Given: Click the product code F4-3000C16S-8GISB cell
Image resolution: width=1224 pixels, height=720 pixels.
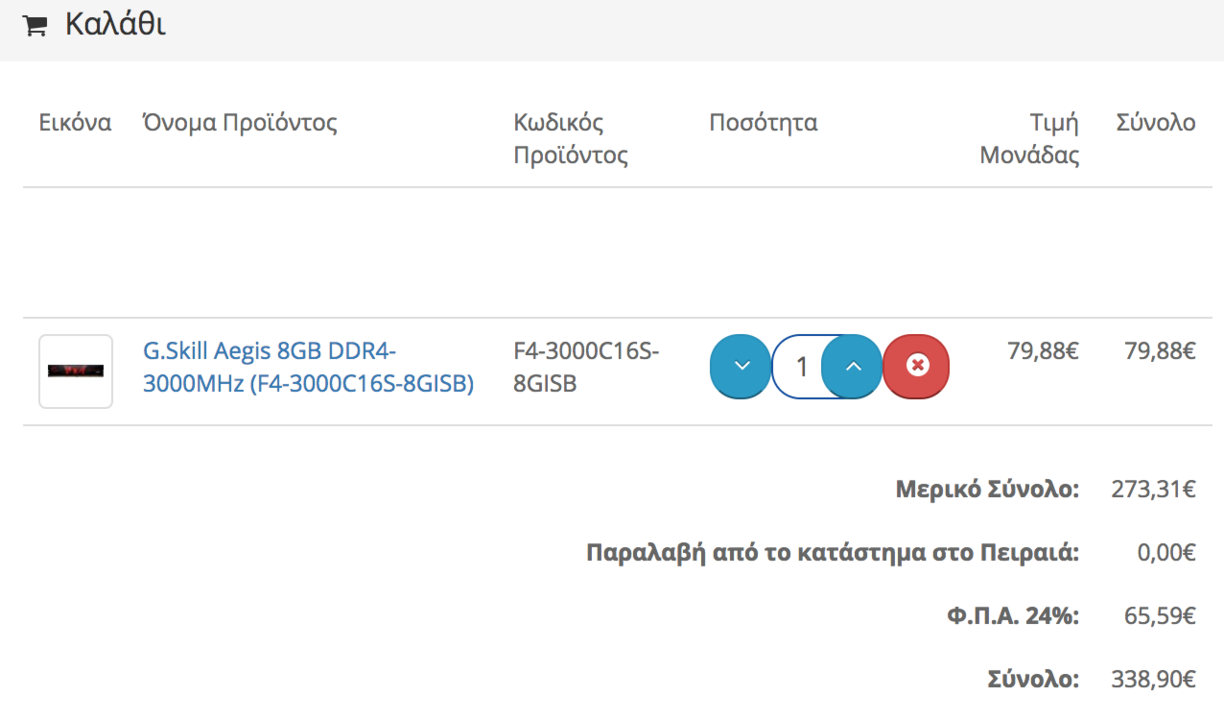Looking at the screenshot, I should [x=586, y=367].
